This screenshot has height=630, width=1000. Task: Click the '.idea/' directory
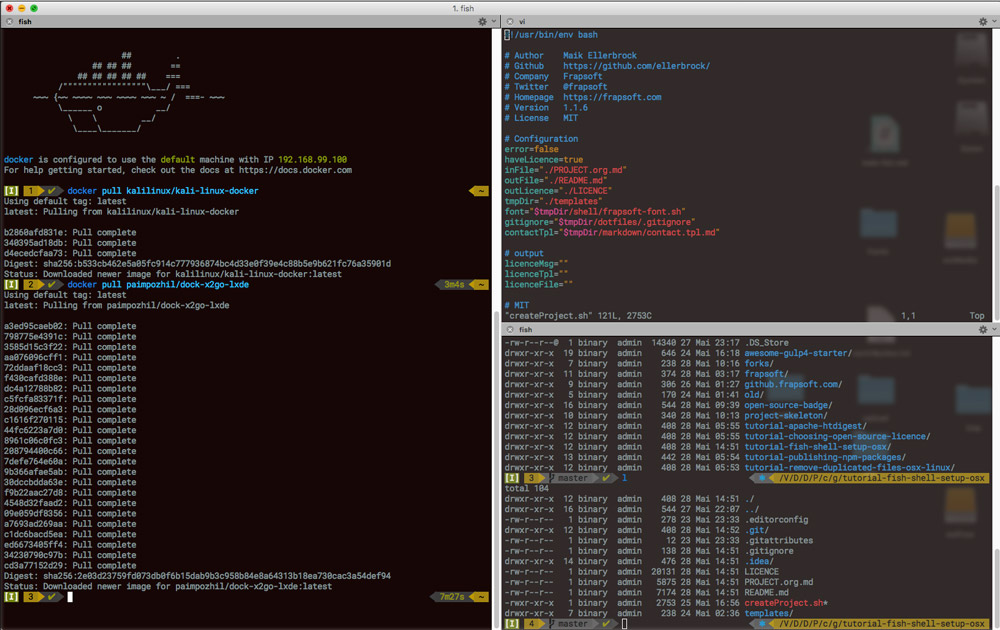(759, 561)
